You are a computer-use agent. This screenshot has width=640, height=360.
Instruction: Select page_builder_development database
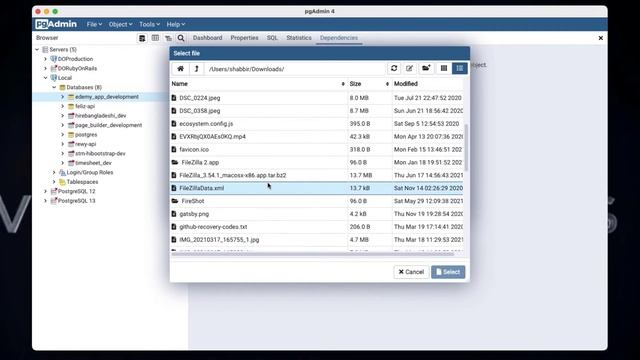pos(108,125)
